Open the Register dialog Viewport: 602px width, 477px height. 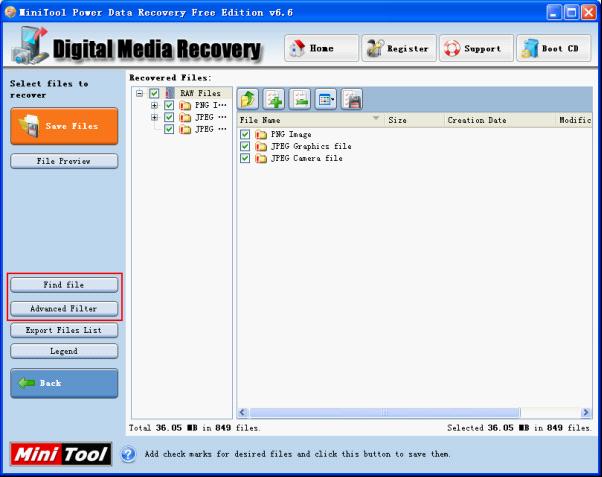pyautogui.click(x=399, y=48)
